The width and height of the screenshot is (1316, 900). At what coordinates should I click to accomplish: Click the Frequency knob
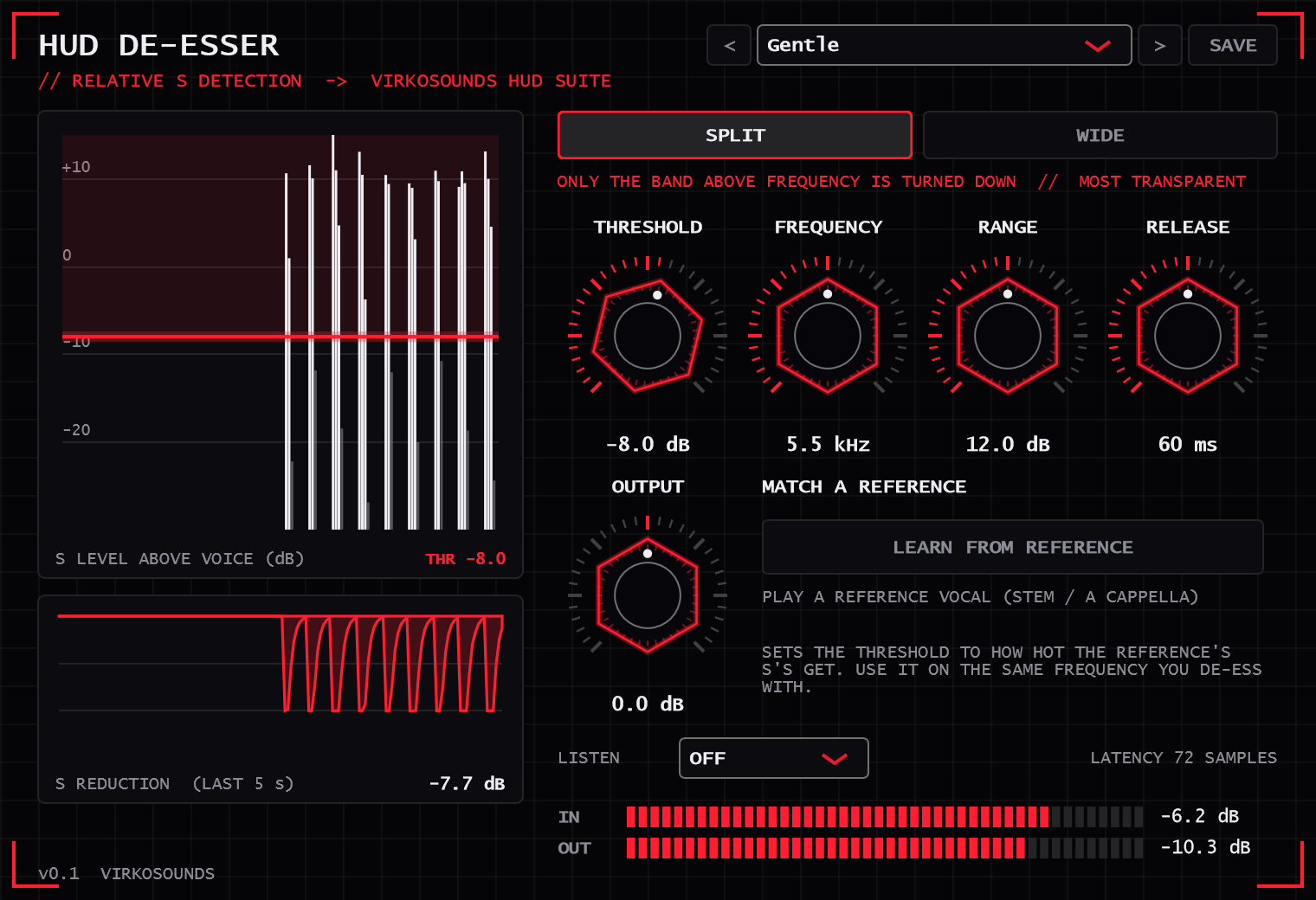tap(828, 336)
